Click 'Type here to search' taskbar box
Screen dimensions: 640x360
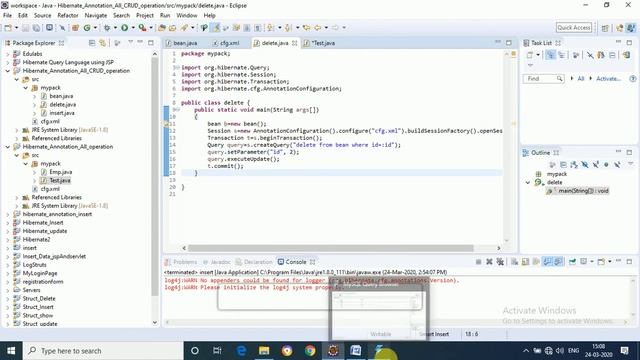[x=103, y=351]
